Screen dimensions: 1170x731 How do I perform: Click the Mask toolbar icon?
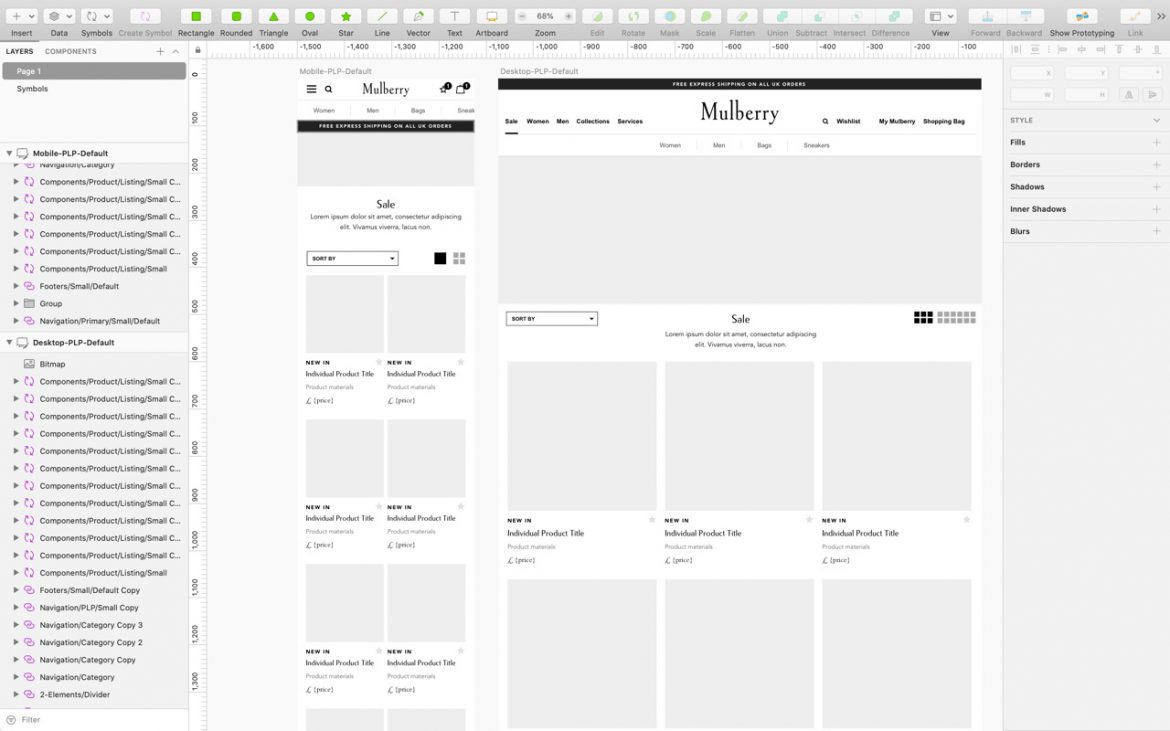pyautogui.click(x=669, y=16)
